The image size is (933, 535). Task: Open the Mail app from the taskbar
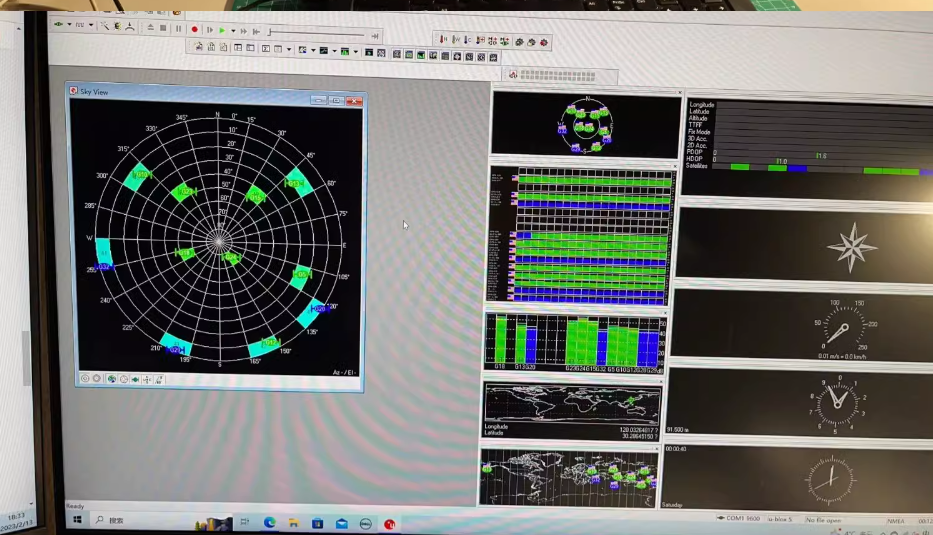pos(342,524)
